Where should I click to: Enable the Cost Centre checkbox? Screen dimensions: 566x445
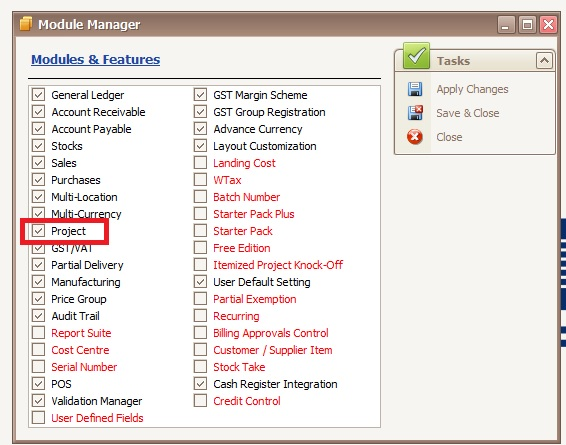tap(38, 350)
